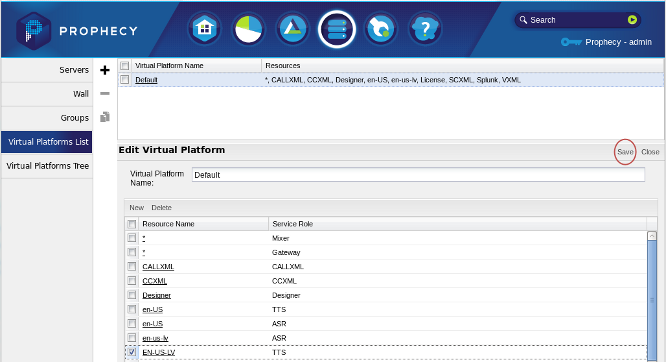
Task: Open the * resource link for Gateway
Action: tap(144, 252)
